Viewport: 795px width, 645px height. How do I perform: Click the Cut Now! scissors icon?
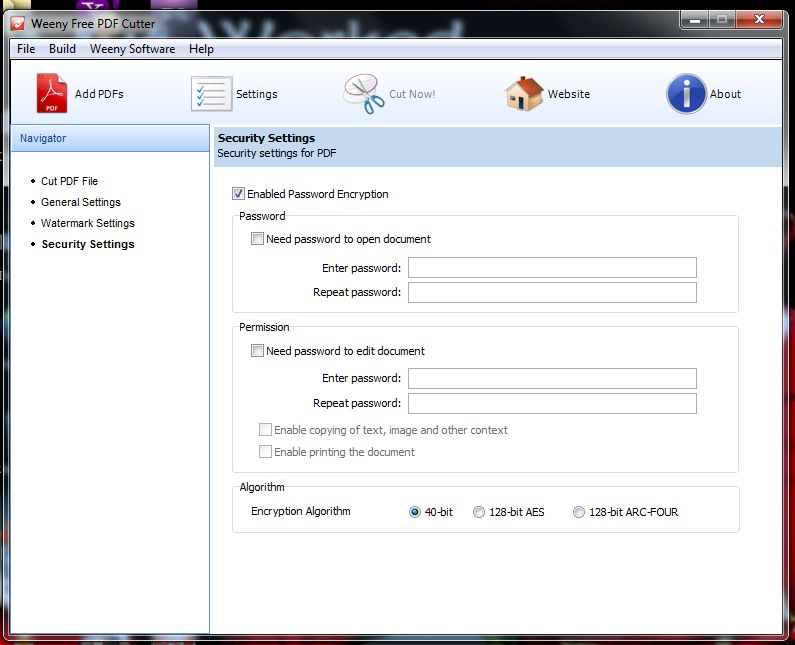pos(364,94)
